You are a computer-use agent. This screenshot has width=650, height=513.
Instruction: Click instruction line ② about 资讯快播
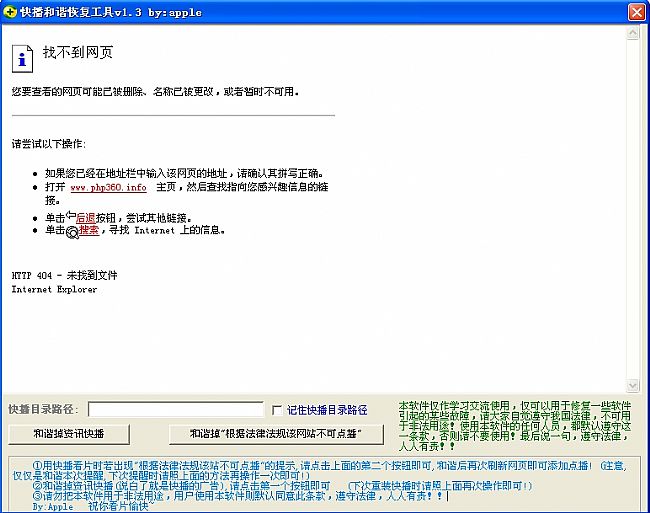pyautogui.click(x=282, y=486)
